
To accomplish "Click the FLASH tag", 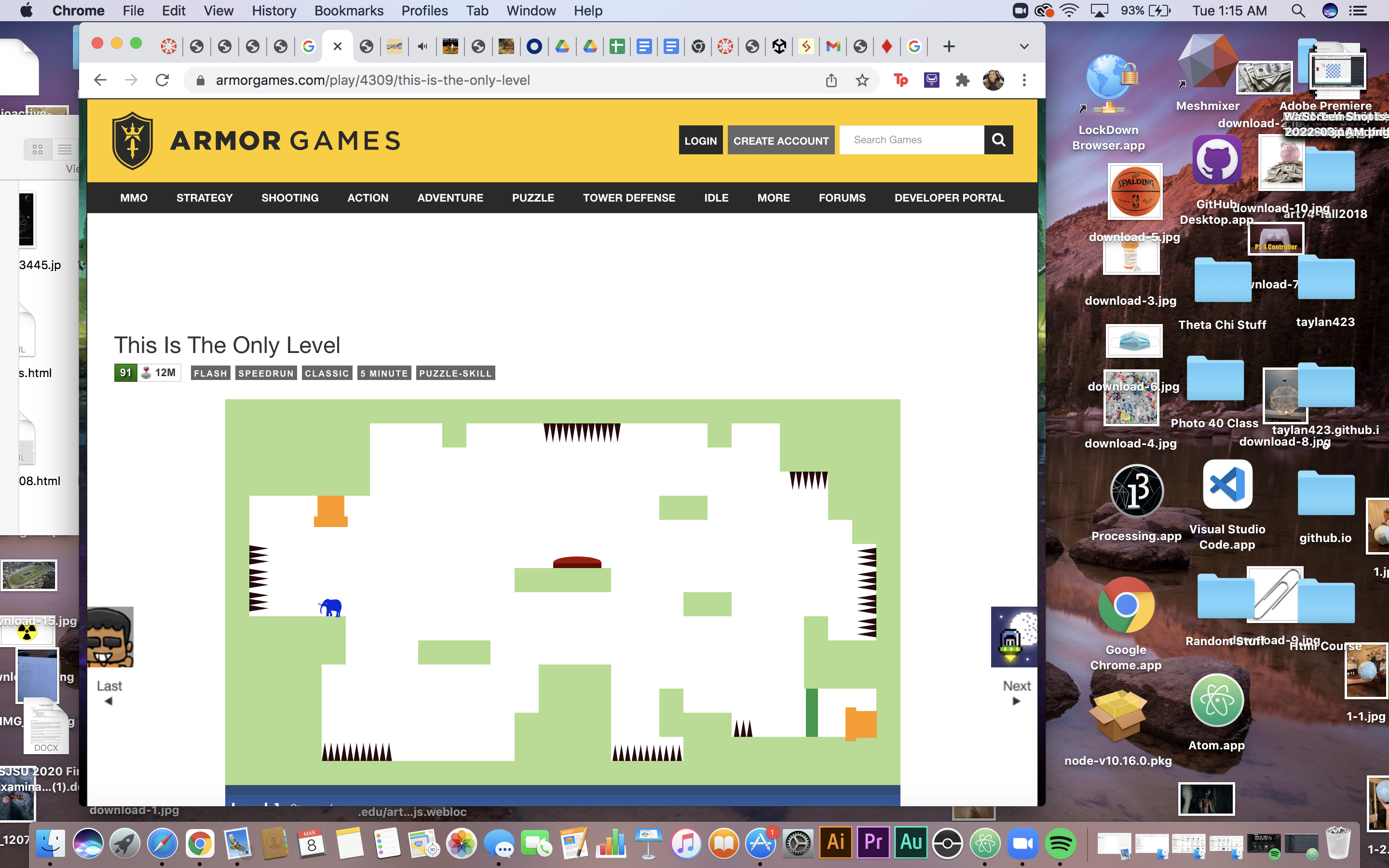I will [x=211, y=373].
